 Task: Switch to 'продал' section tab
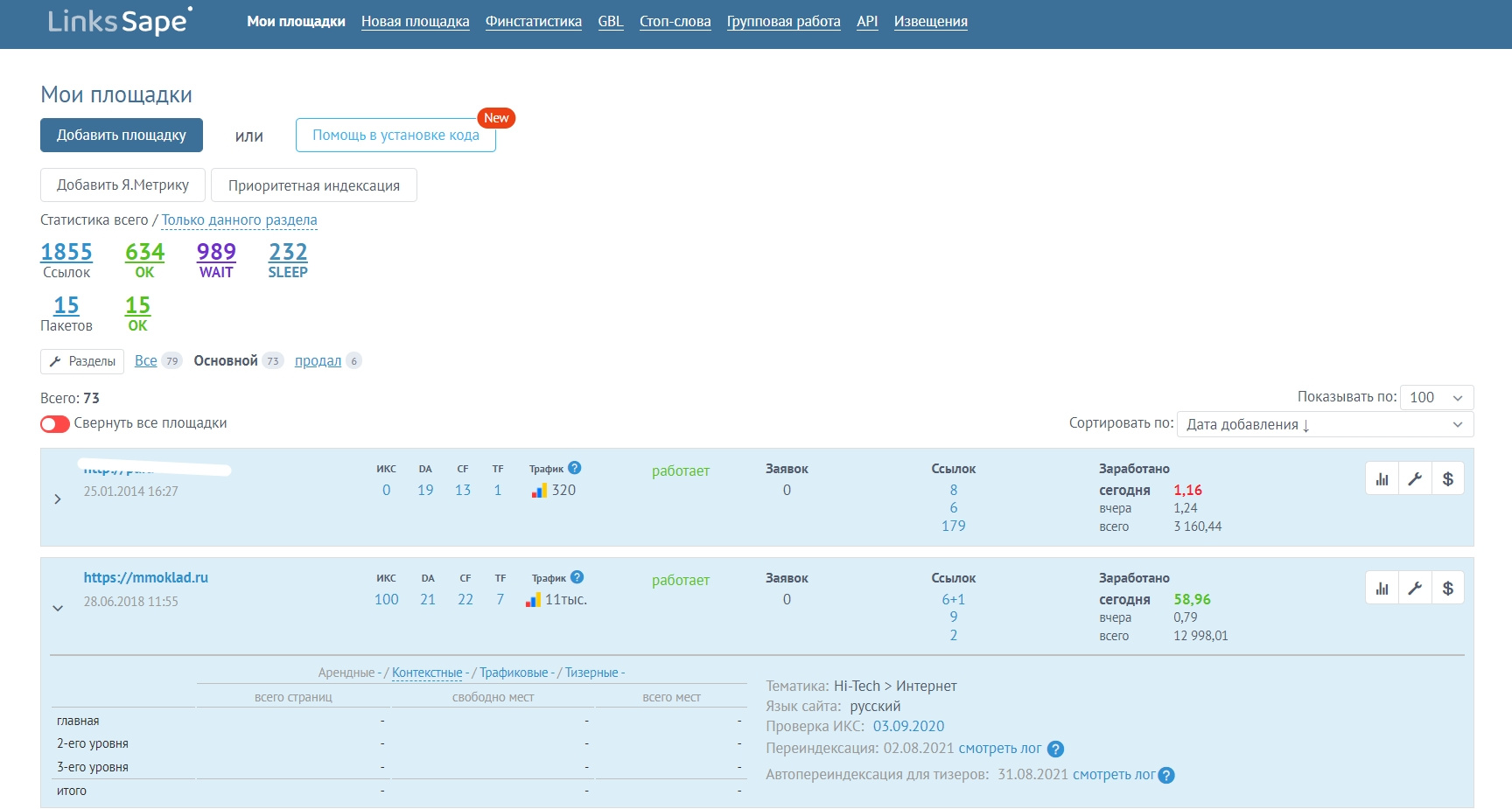(x=318, y=361)
